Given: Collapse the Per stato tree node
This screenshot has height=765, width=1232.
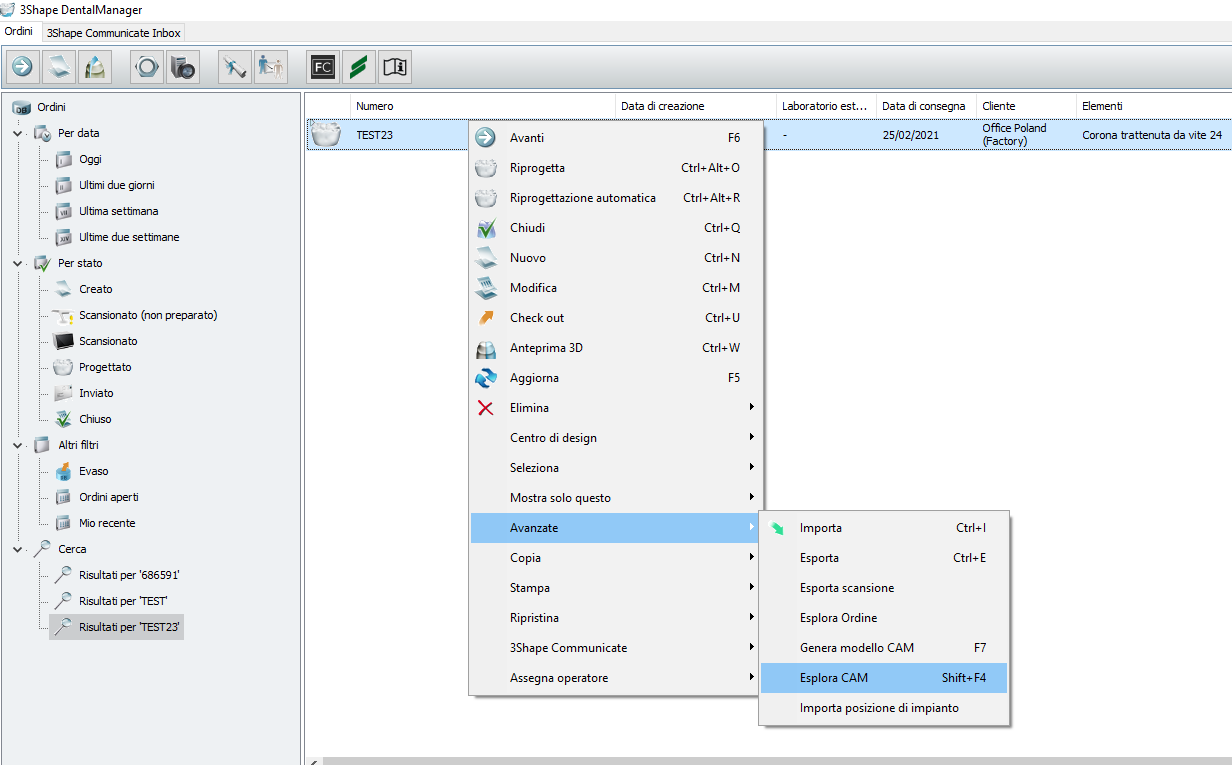Looking at the screenshot, I should pyautogui.click(x=18, y=263).
